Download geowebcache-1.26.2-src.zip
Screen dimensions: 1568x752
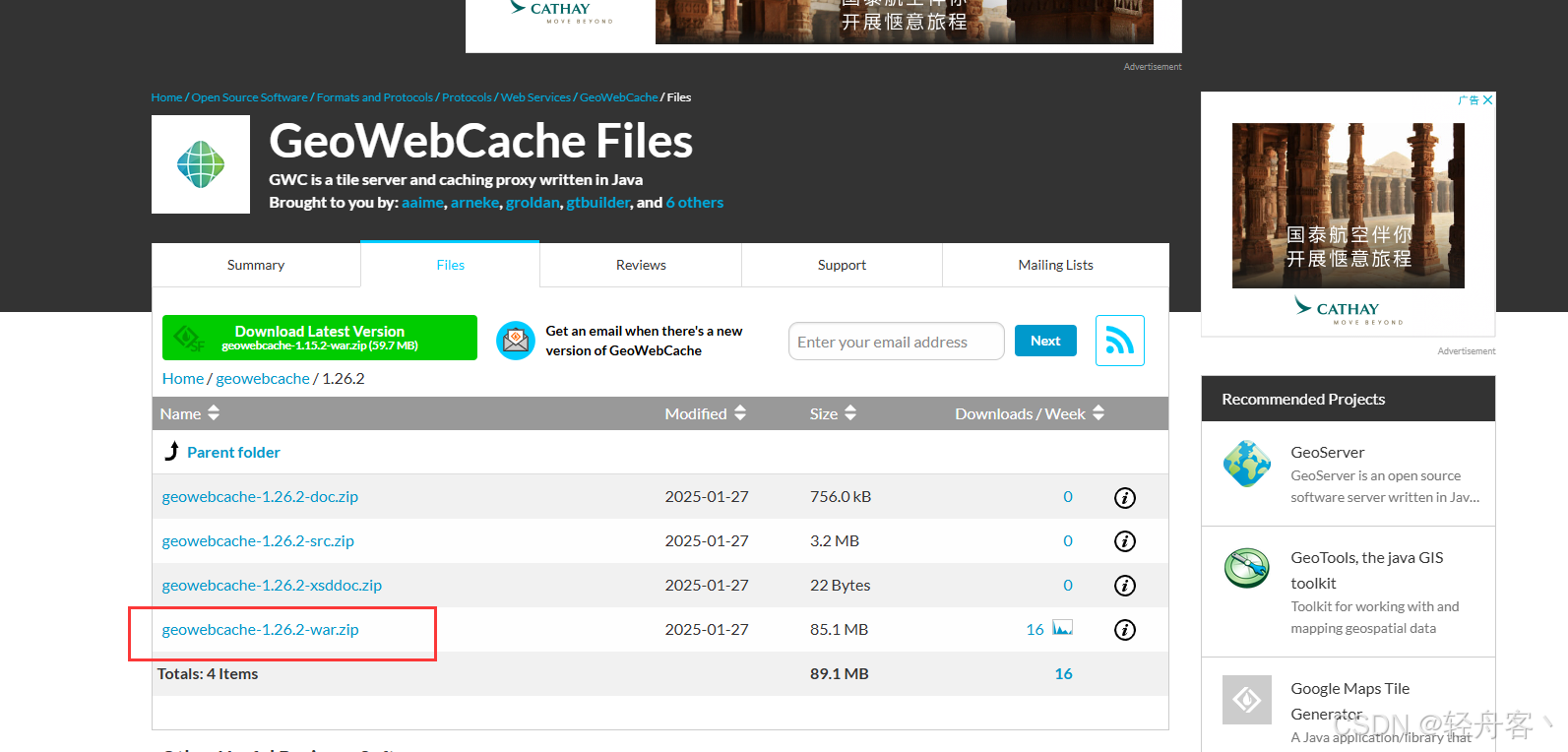pyautogui.click(x=258, y=541)
